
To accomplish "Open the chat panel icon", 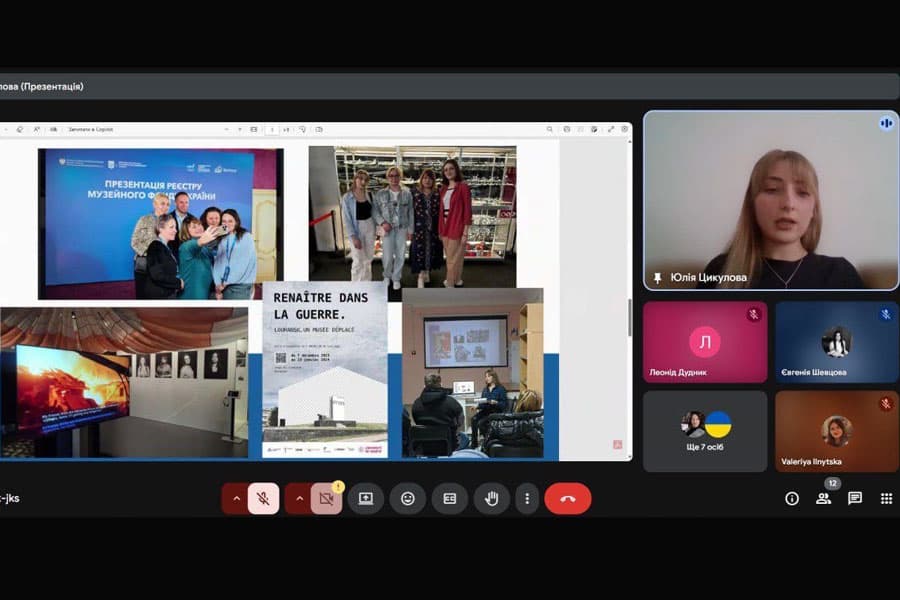I will [855, 498].
